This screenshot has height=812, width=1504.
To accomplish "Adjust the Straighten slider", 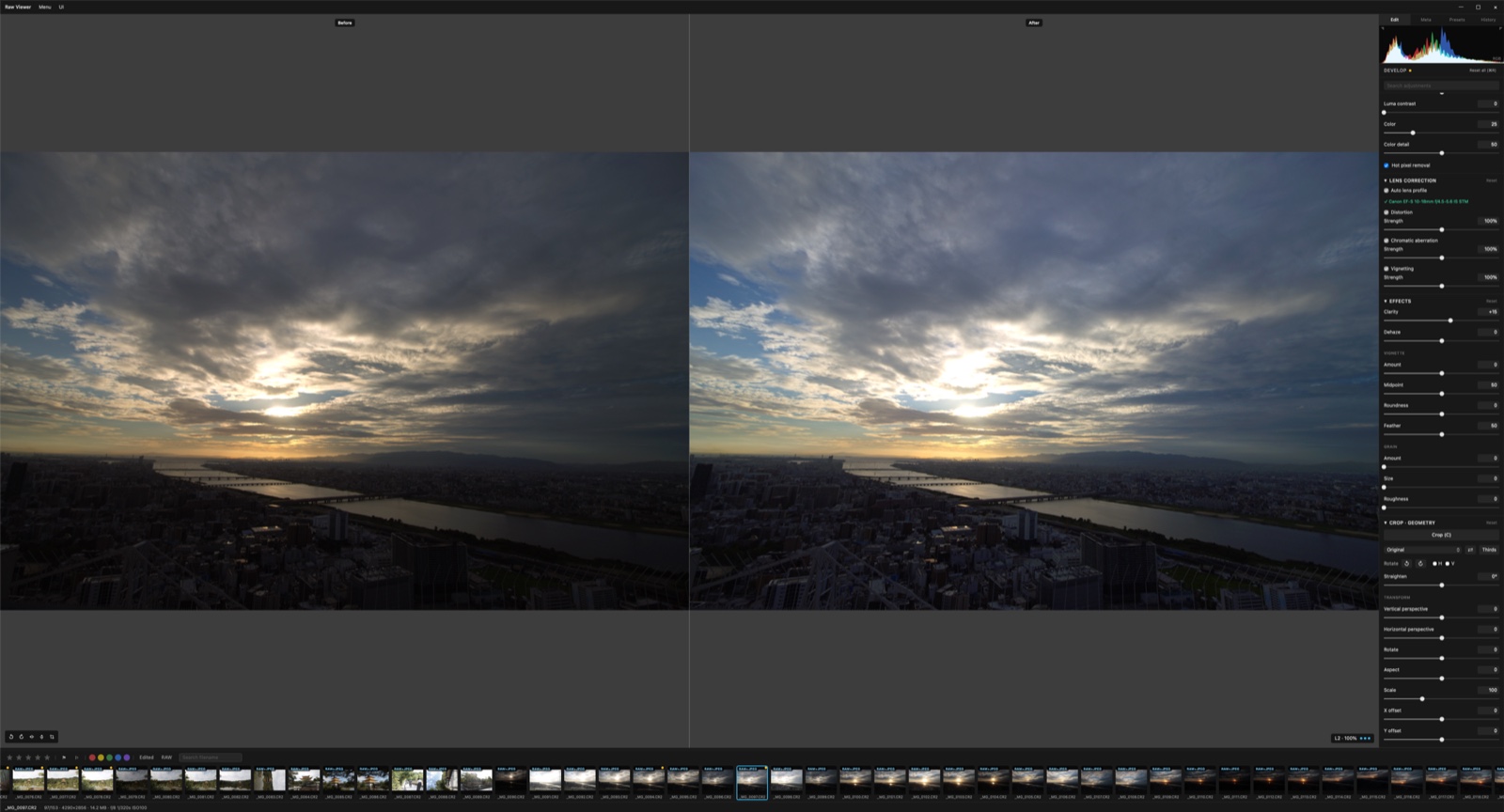I will coord(1441,586).
